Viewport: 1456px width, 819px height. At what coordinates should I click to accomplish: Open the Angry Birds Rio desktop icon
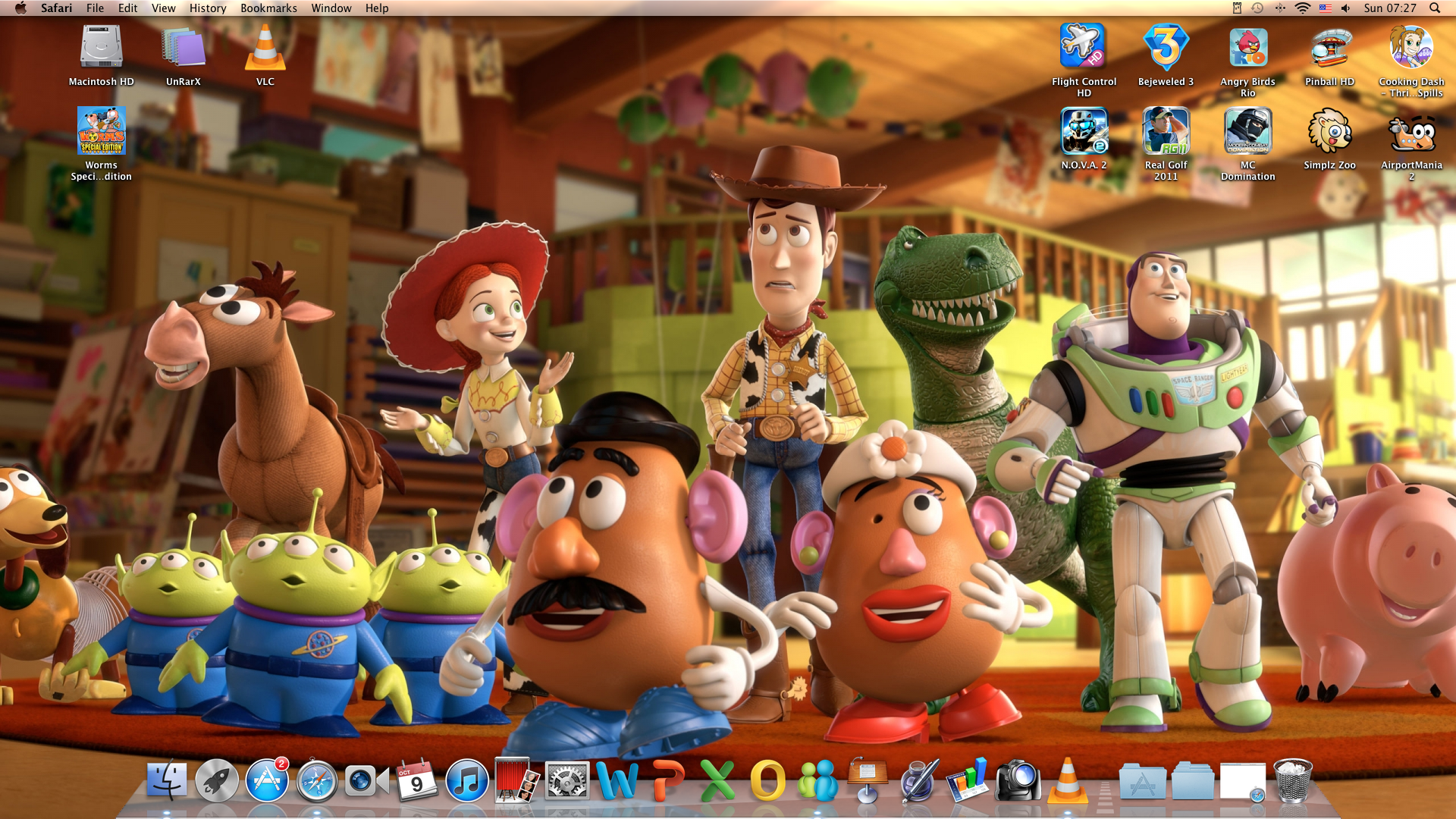(x=1247, y=48)
